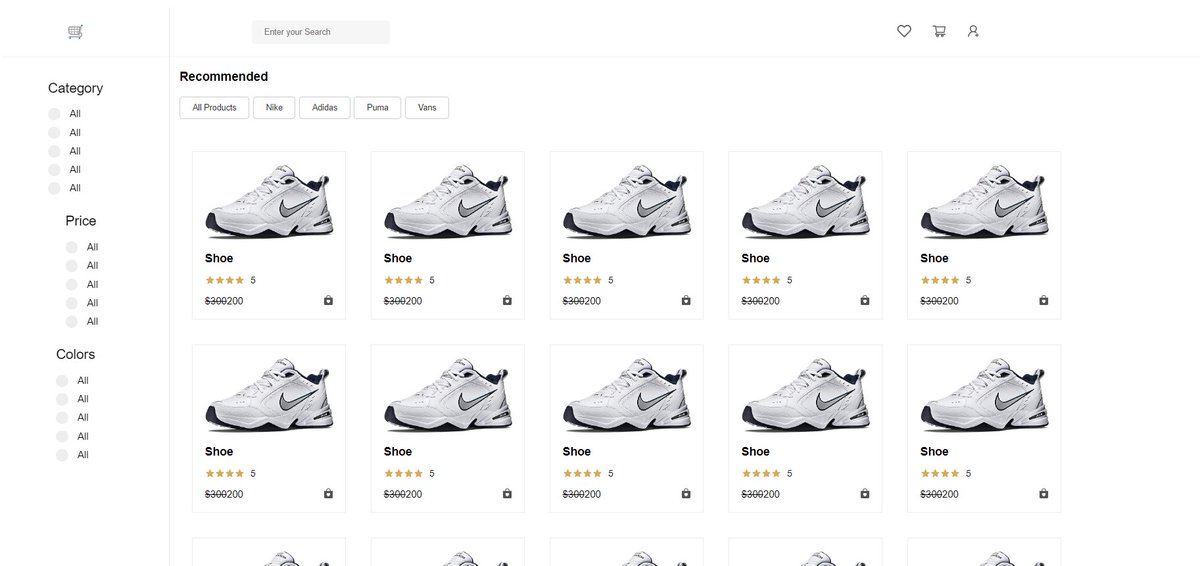This screenshot has height=566, width=1200.
Task: Click the bag icon on top row's third card
Action: [686, 300]
